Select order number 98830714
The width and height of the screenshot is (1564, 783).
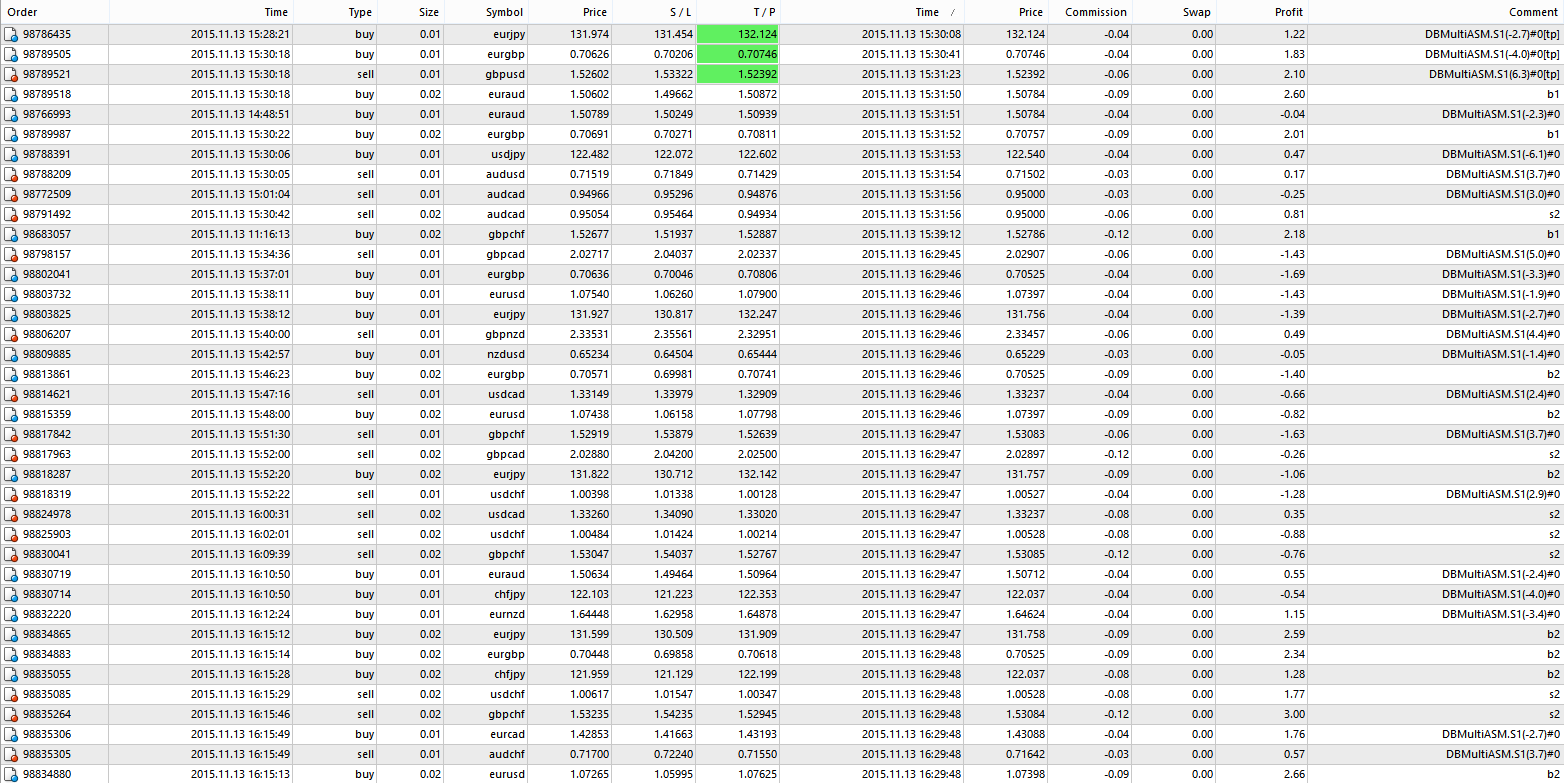point(47,594)
